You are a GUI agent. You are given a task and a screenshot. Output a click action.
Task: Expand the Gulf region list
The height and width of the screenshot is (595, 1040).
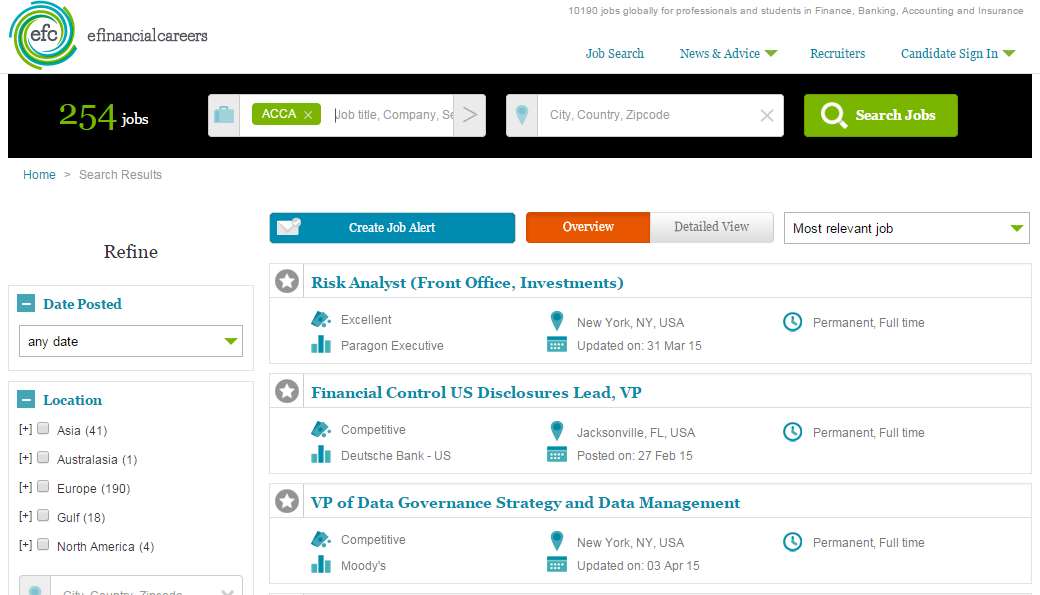pos(25,516)
